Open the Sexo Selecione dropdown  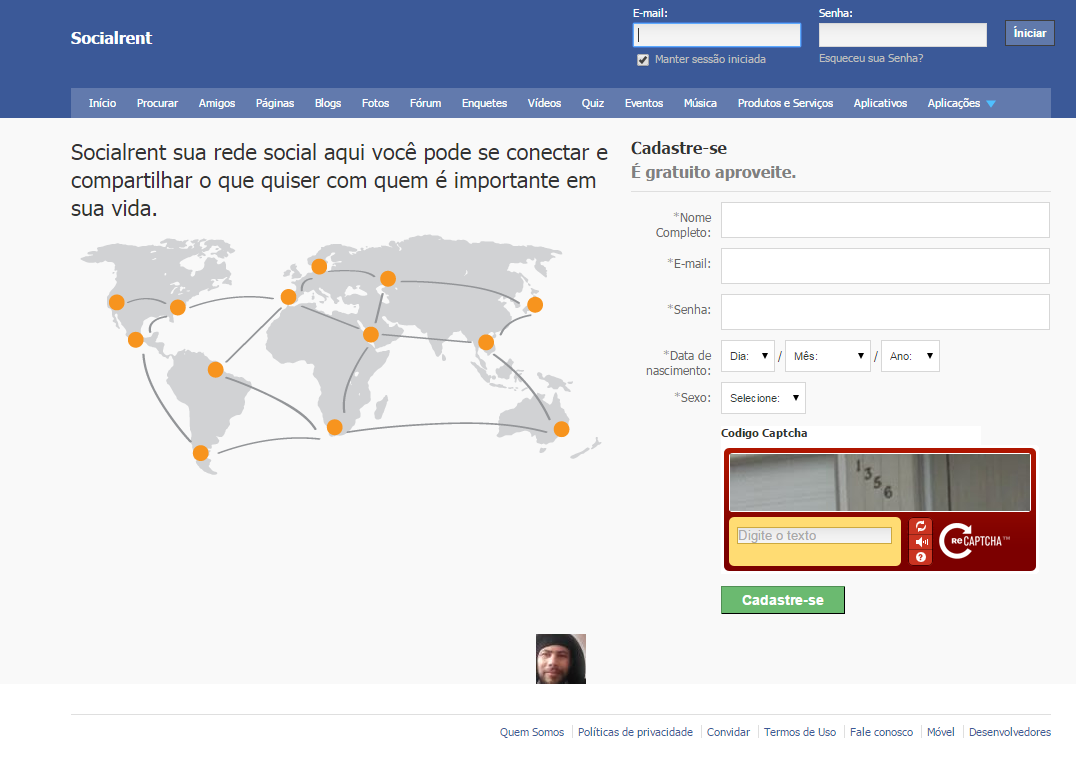pyautogui.click(x=762, y=398)
